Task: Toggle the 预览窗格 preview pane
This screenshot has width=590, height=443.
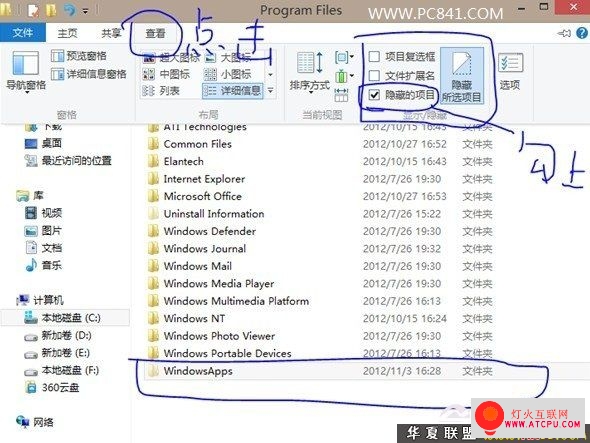Action: pos(79,56)
